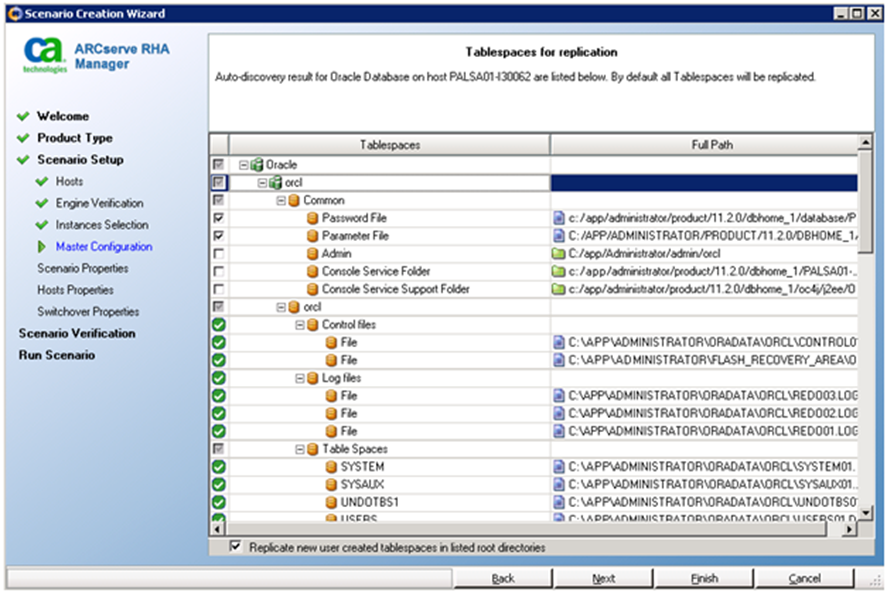Toggle the Common group checkbox
Viewport: 887px width, 593px height.
point(219,200)
